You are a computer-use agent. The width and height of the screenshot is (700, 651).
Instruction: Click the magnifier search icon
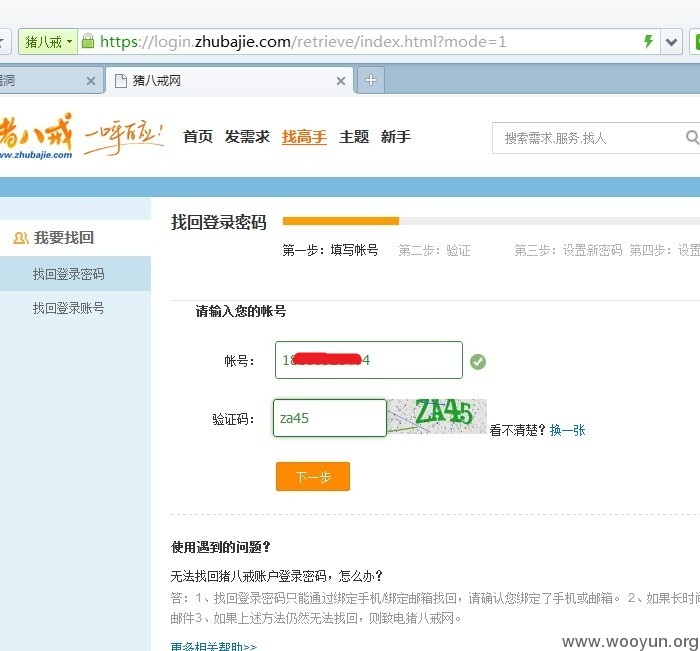tap(692, 137)
